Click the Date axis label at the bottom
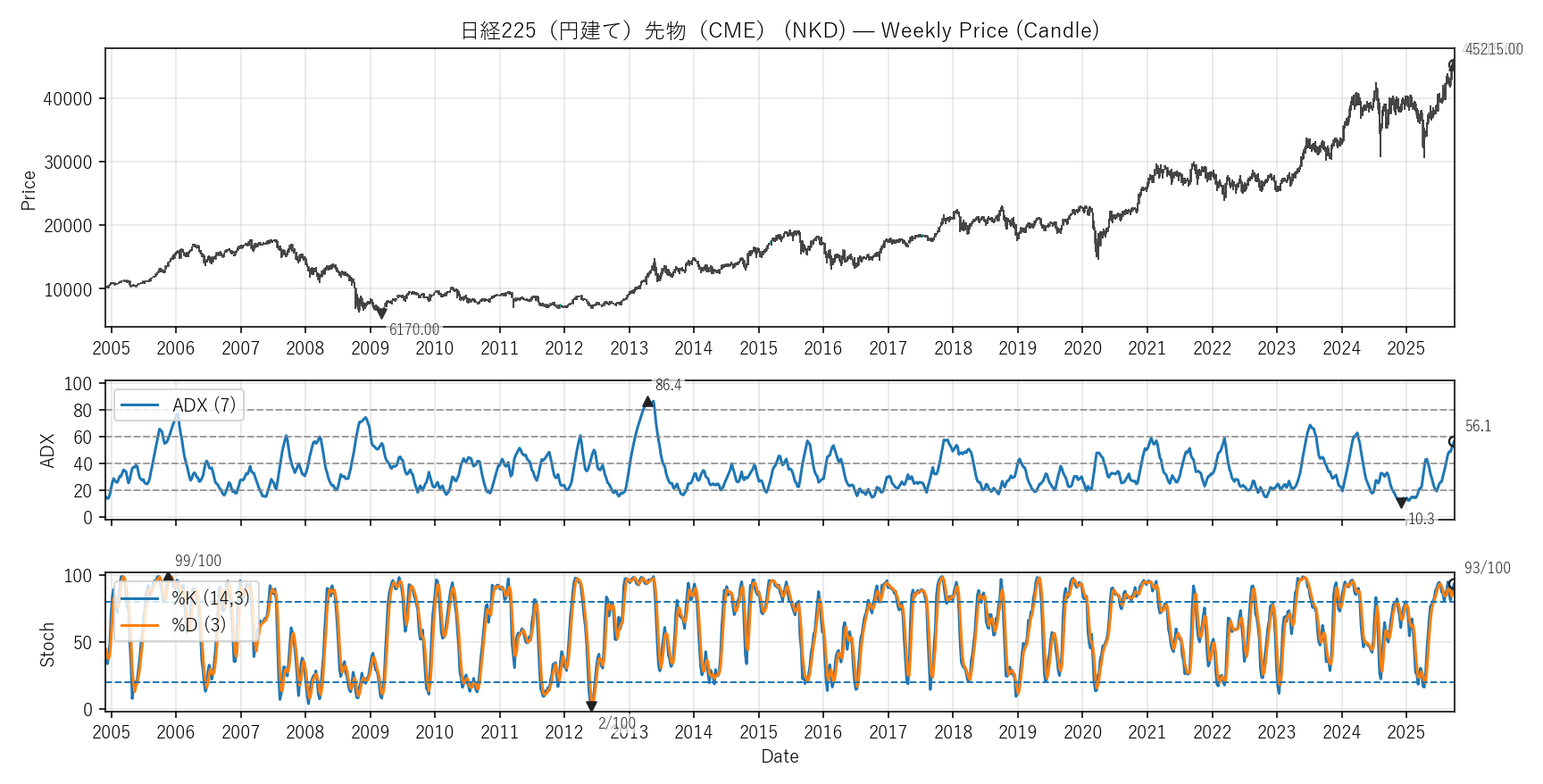Image resolution: width=1543 pixels, height=784 pixels. (780, 756)
